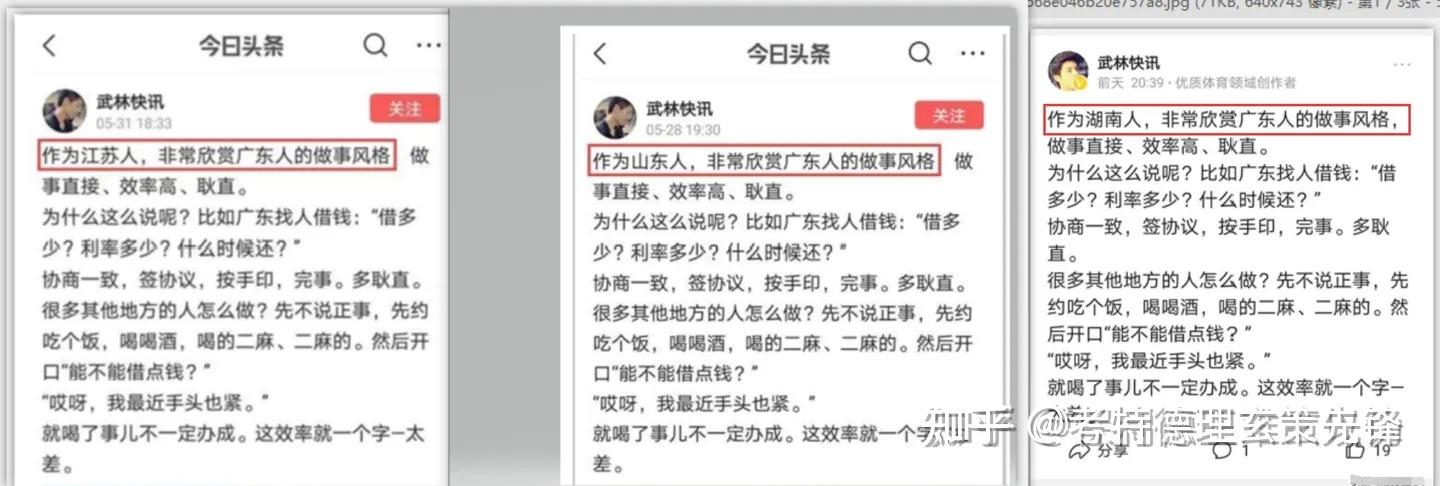
Task: Open search in the 江苏人 post header
Action: (375, 46)
